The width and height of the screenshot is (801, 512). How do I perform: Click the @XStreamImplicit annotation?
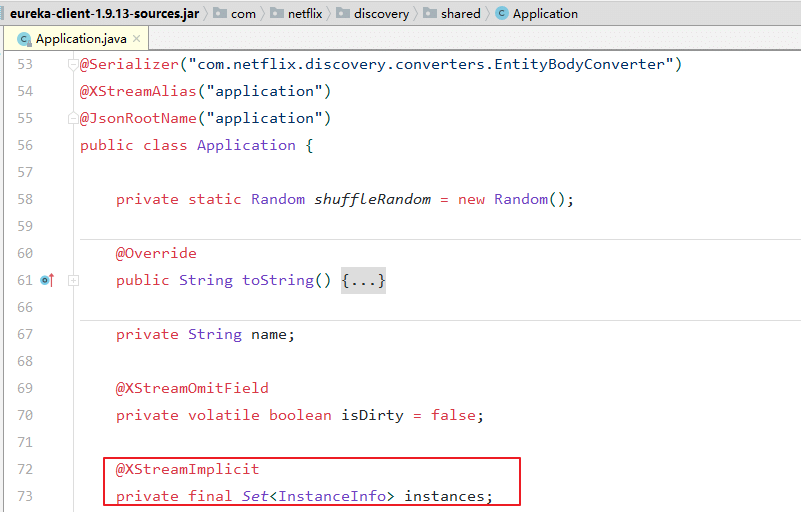pyautogui.click(x=187, y=469)
